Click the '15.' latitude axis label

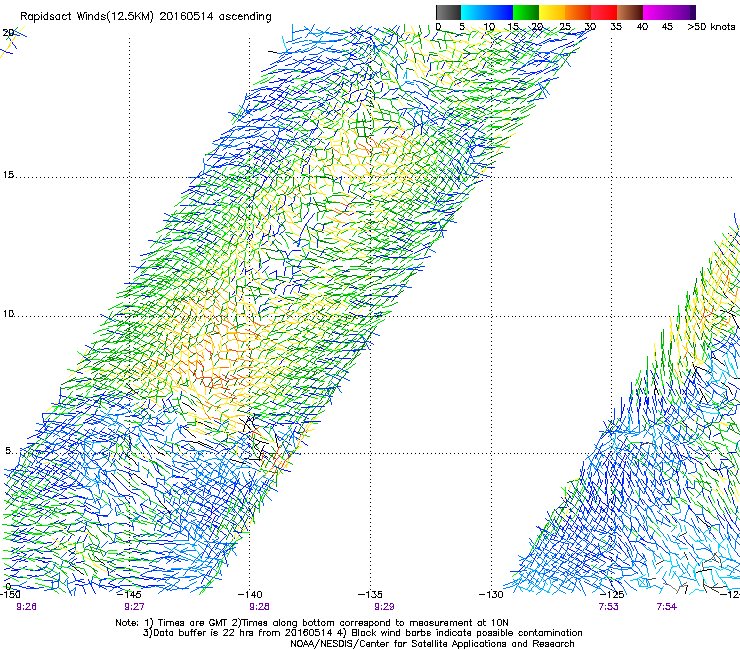pyautogui.click(x=9, y=175)
